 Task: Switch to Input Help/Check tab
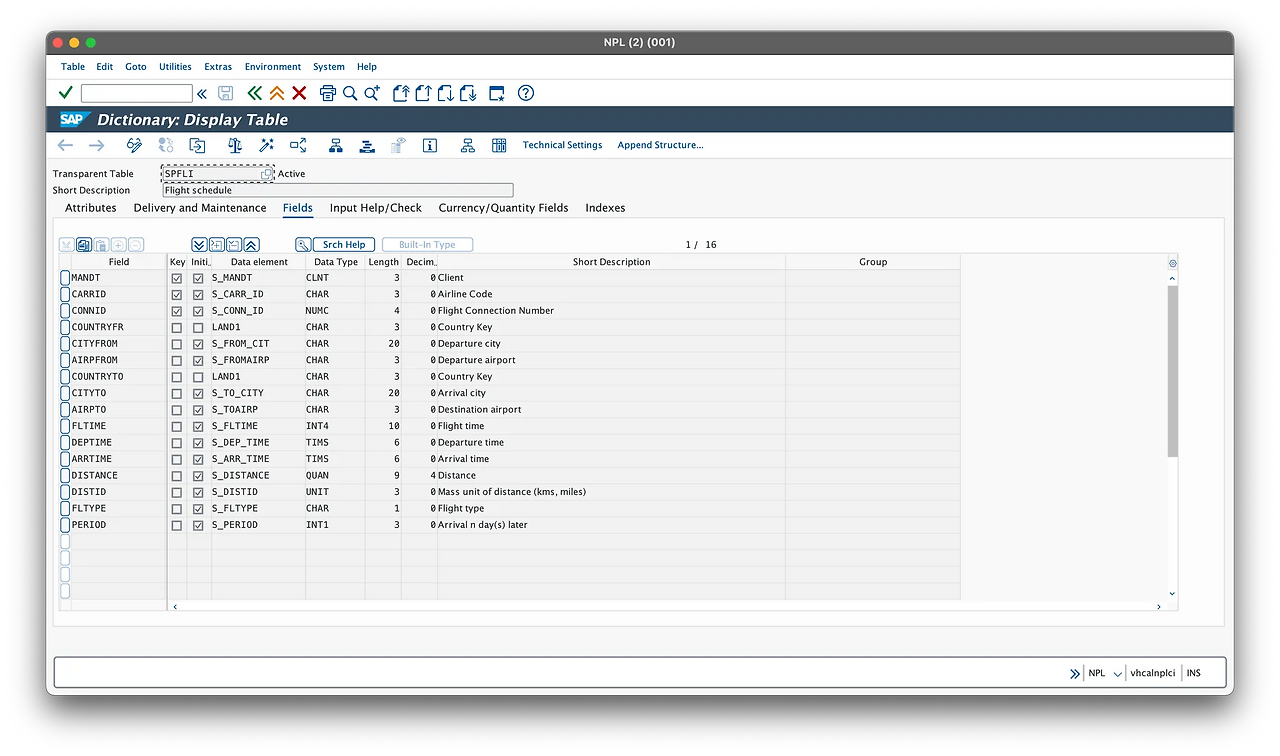(x=376, y=208)
